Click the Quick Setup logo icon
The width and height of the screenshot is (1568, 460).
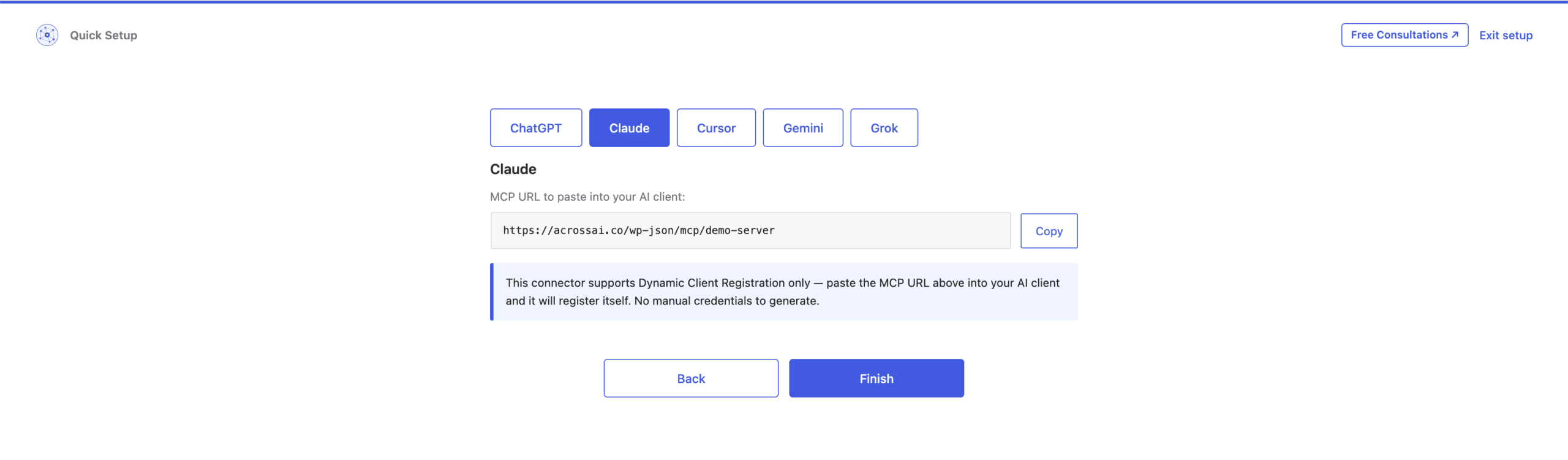click(x=47, y=35)
